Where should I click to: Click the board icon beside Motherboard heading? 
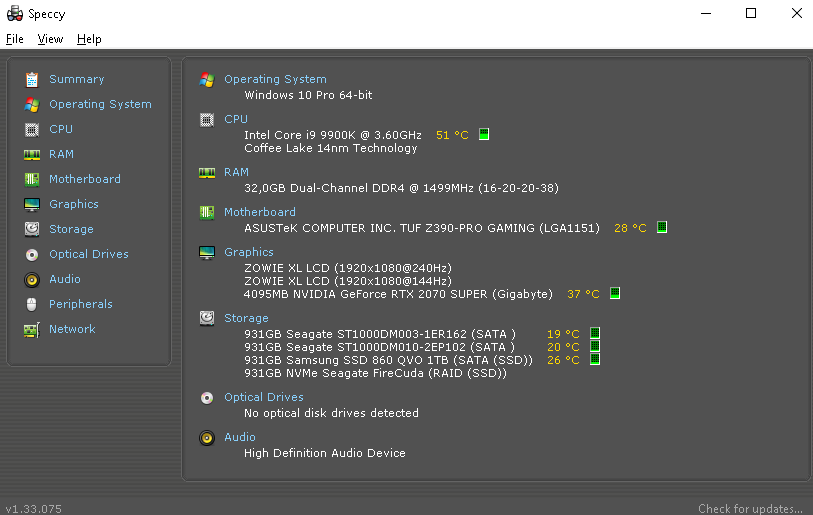click(x=207, y=212)
